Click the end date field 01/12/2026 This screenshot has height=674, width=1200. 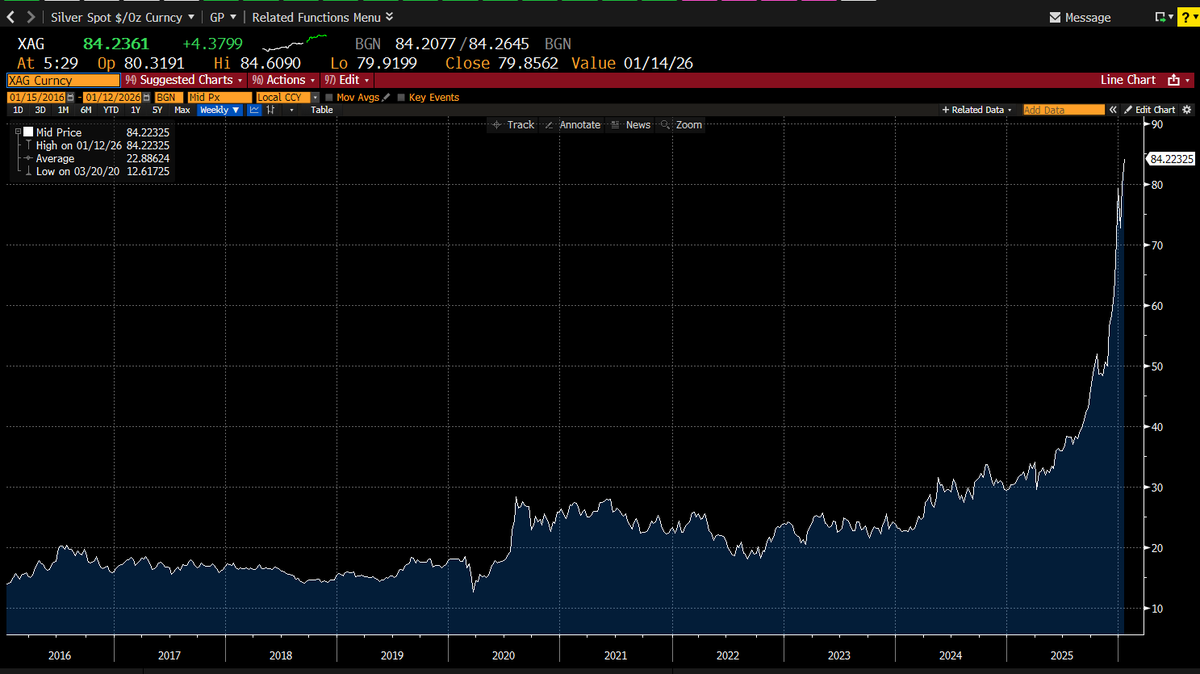click(x=113, y=97)
